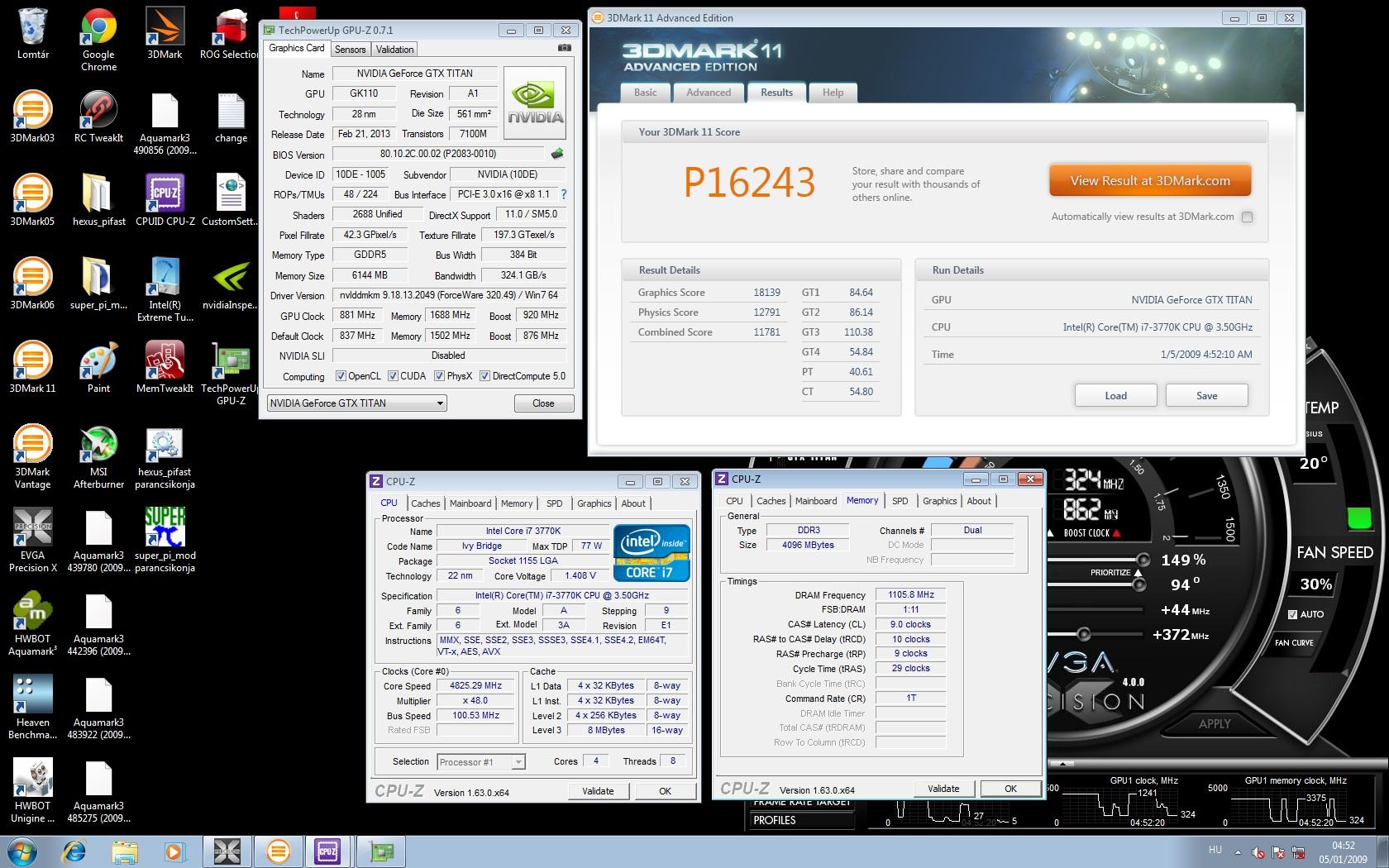This screenshot has width=1389, height=868.
Task: Select the RC TweakIt desktop shortcut
Action: pos(98,117)
